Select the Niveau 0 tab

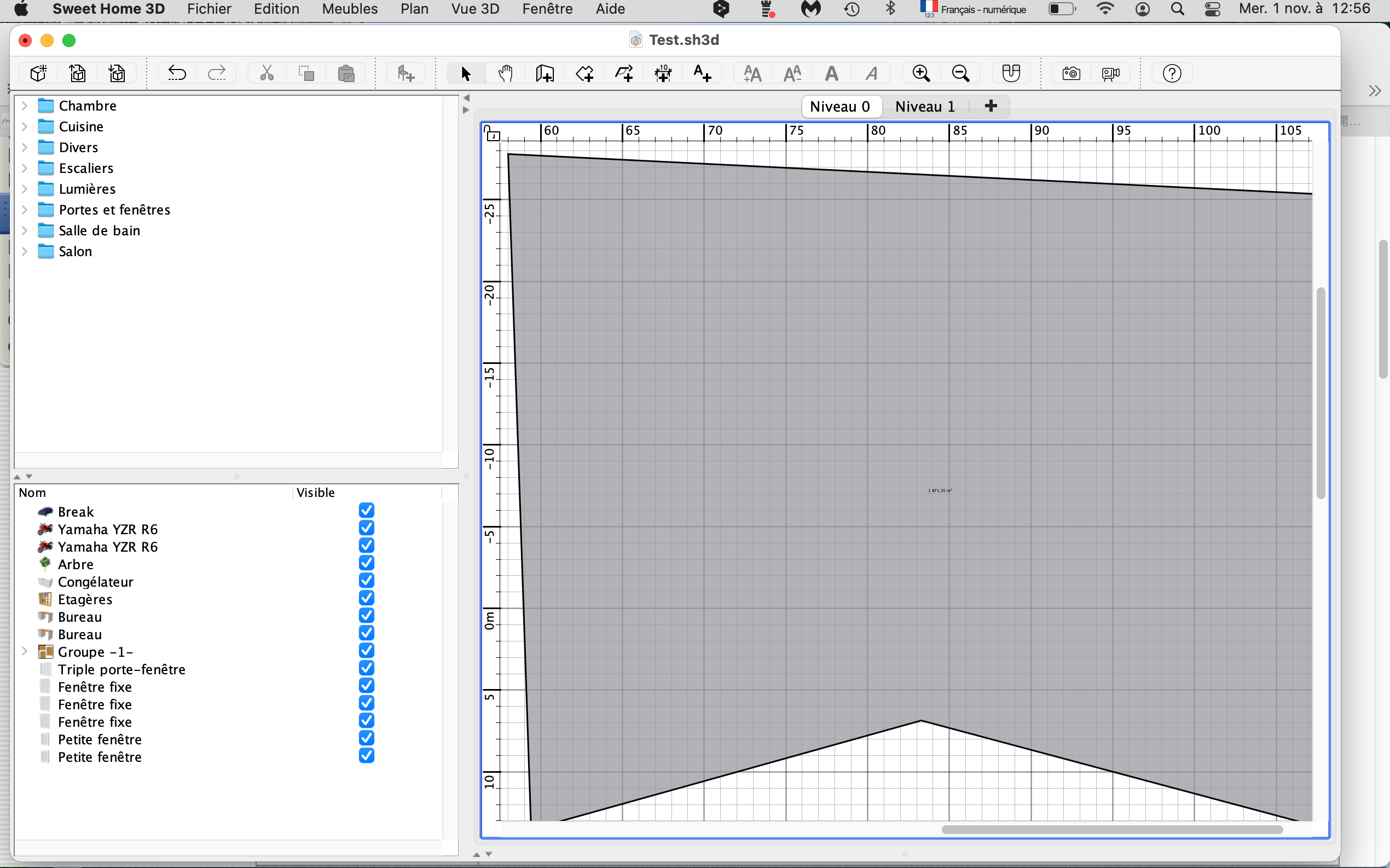(x=839, y=106)
